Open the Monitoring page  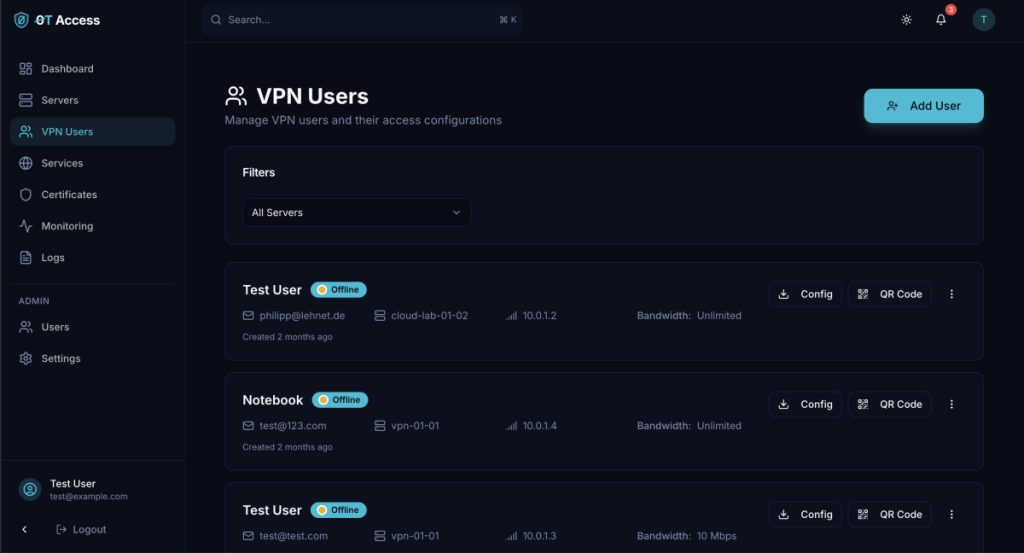click(67, 226)
